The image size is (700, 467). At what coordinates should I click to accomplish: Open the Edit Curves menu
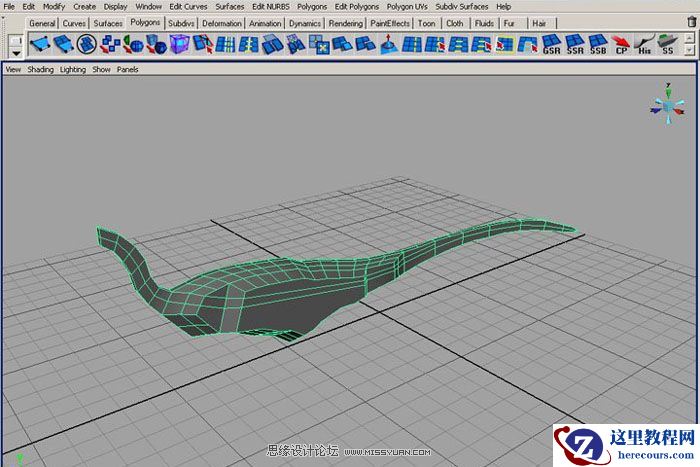click(x=188, y=7)
